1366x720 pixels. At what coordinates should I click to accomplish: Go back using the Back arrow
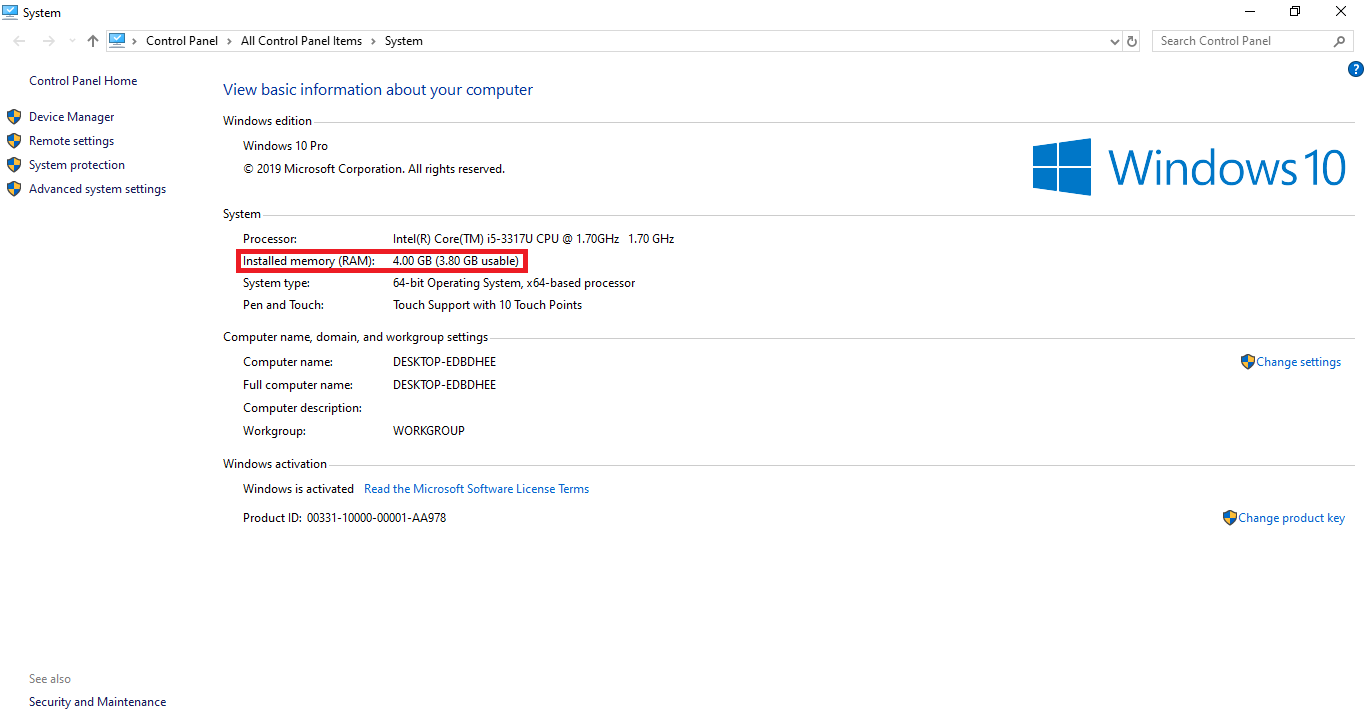click(x=19, y=41)
